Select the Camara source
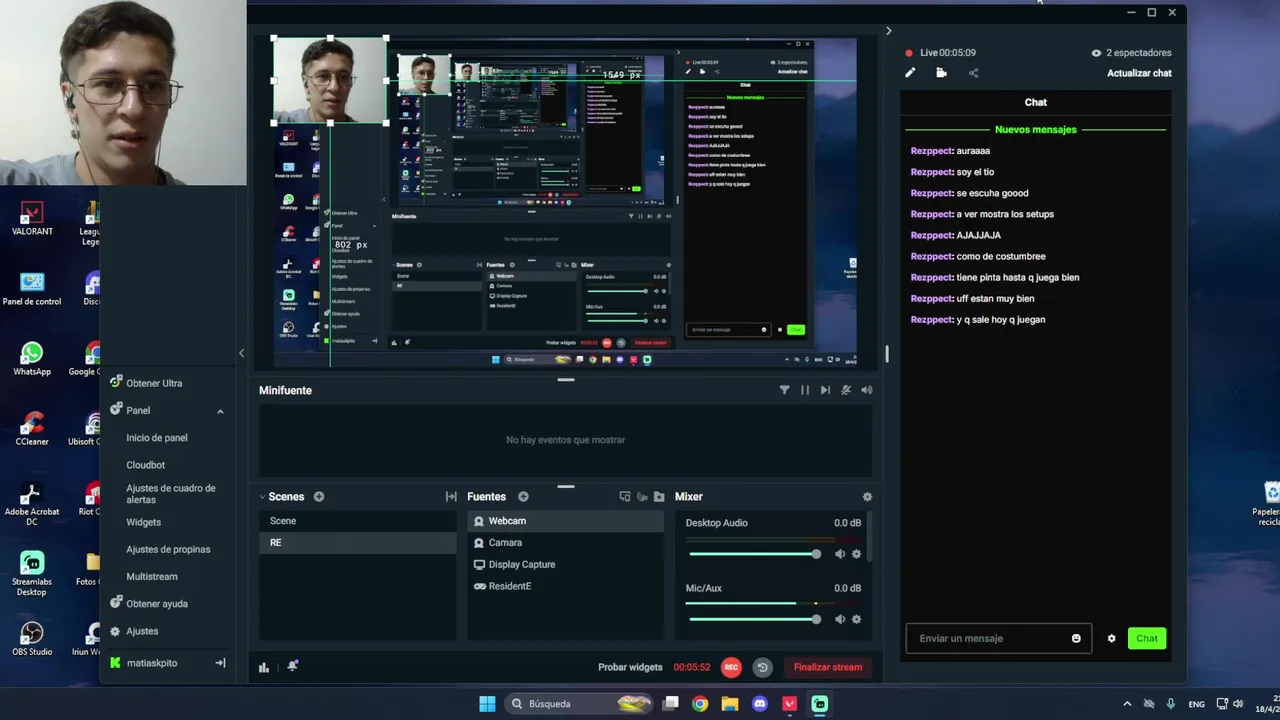1280x720 pixels. point(565,543)
